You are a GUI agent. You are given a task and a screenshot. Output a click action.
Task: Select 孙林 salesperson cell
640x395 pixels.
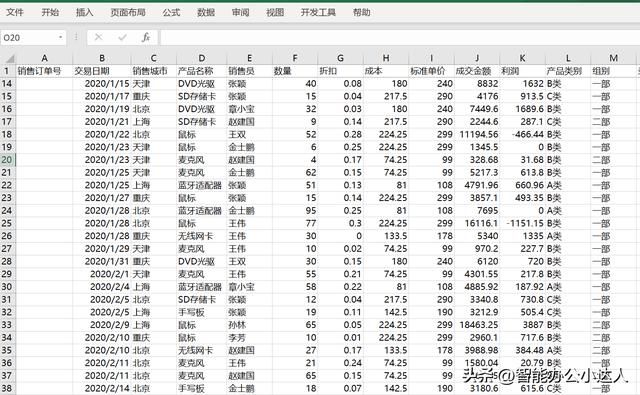pyautogui.click(x=249, y=325)
